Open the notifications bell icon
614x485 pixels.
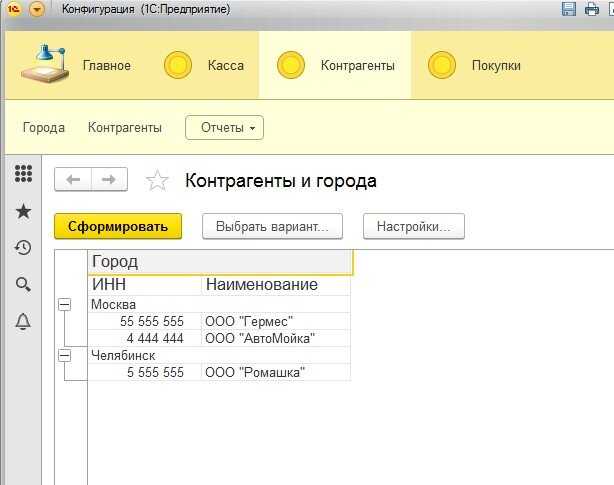23,321
